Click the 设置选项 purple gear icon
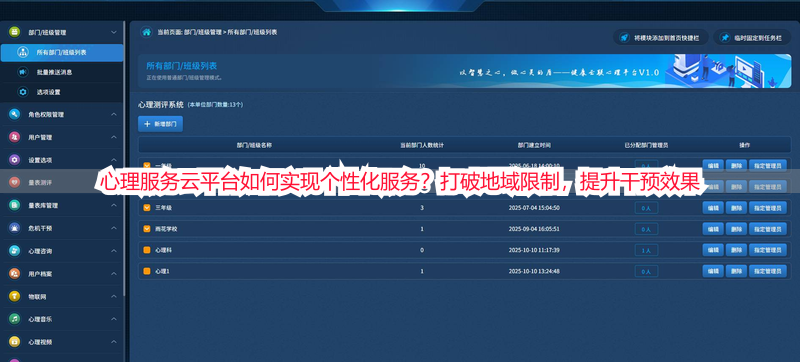Image resolution: width=800 pixels, height=362 pixels. [14, 160]
